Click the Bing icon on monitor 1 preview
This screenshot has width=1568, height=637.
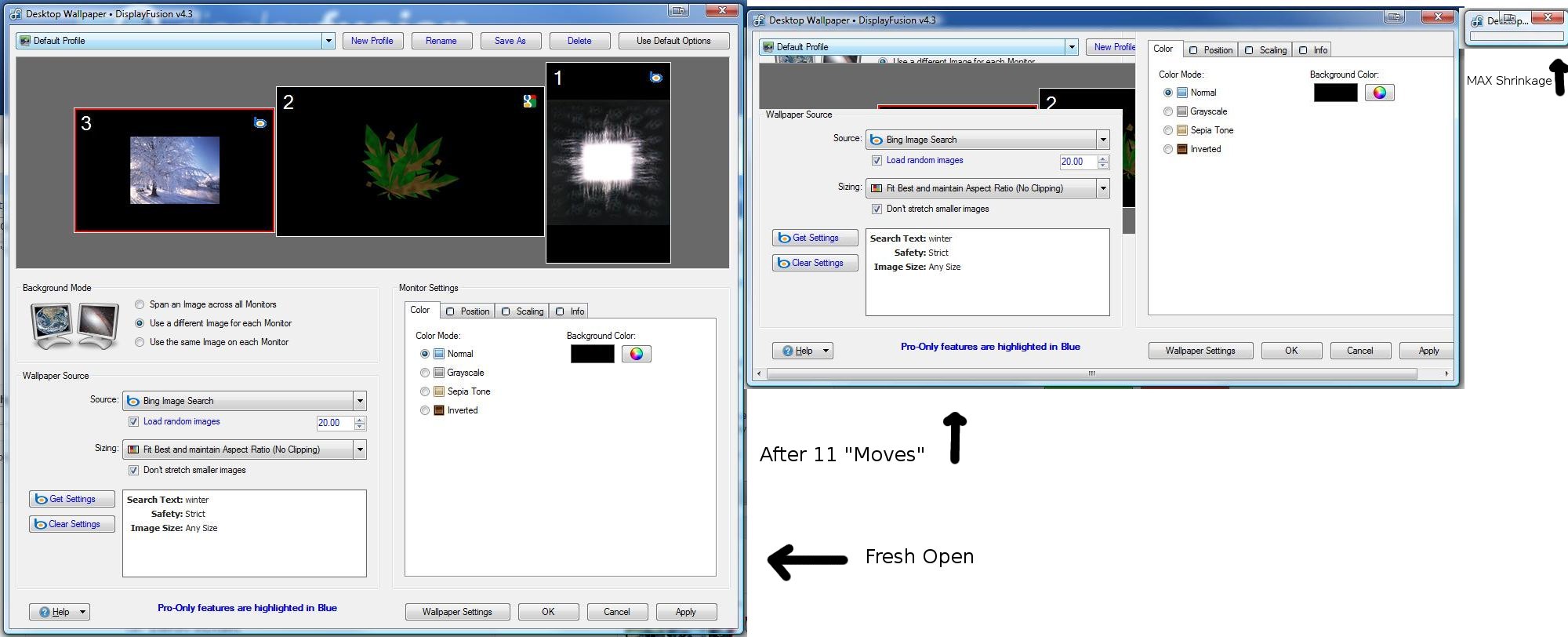[x=656, y=77]
